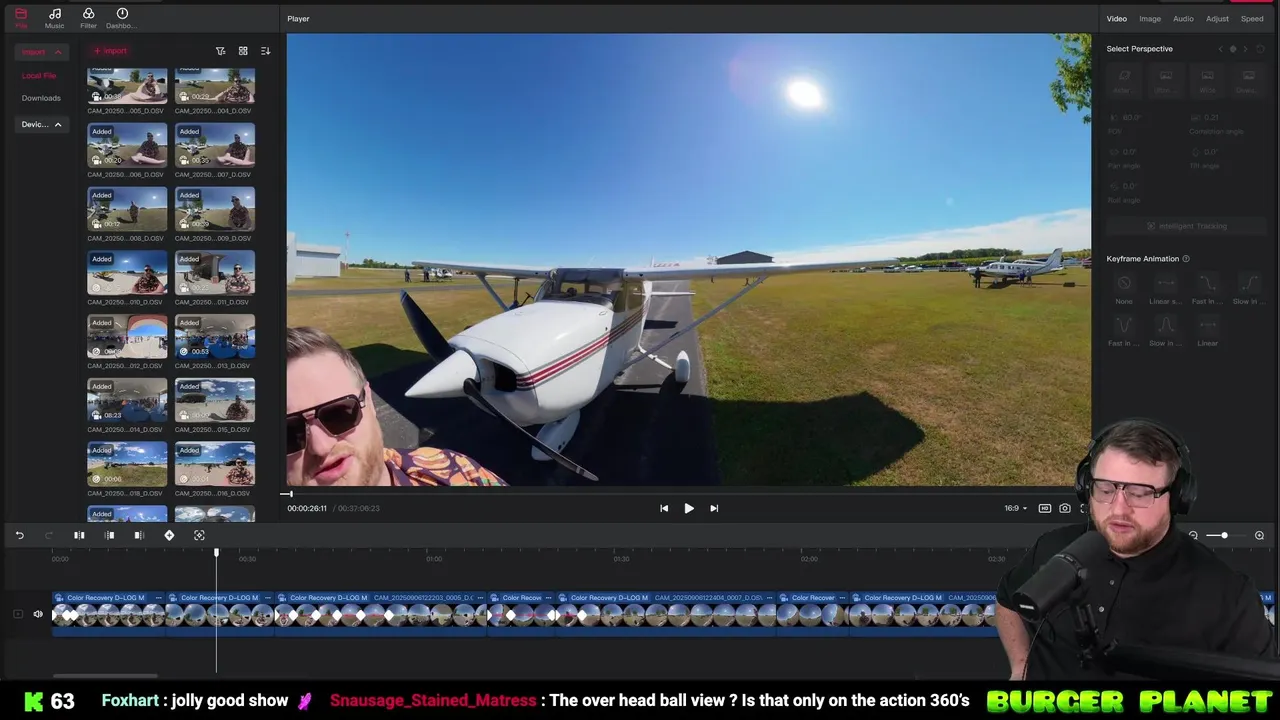The height and width of the screenshot is (720, 1280).
Task: Choose the Ultra perspective preset
Action: point(1165,80)
